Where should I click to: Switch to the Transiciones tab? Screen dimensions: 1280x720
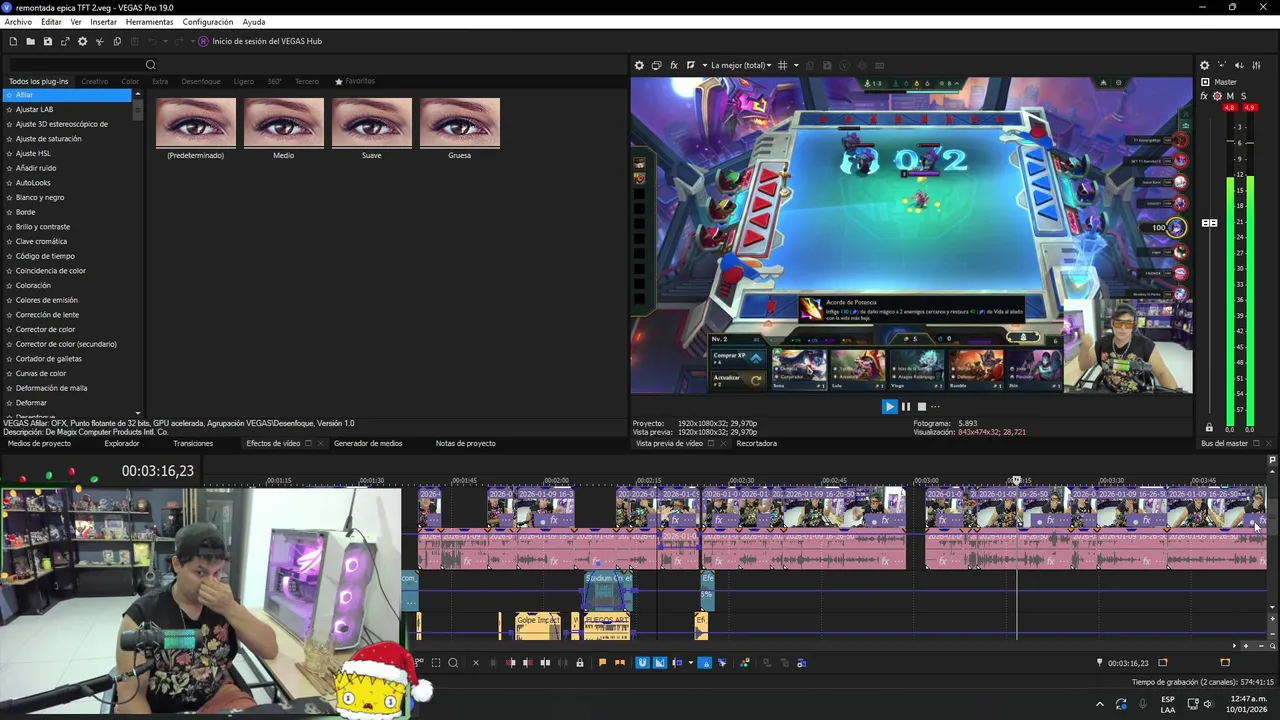click(193, 443)
